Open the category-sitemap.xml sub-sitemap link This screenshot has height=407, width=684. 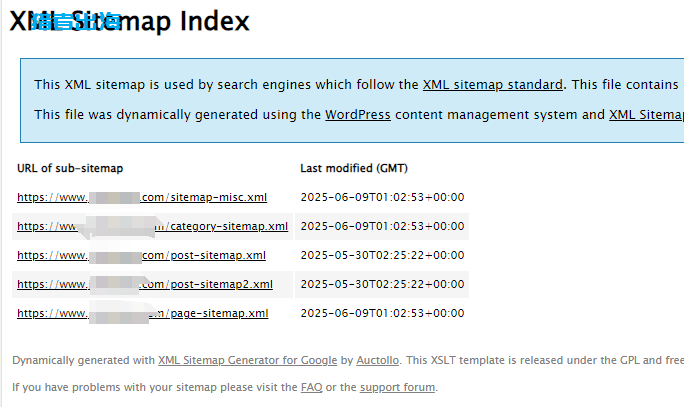[152, 226]
